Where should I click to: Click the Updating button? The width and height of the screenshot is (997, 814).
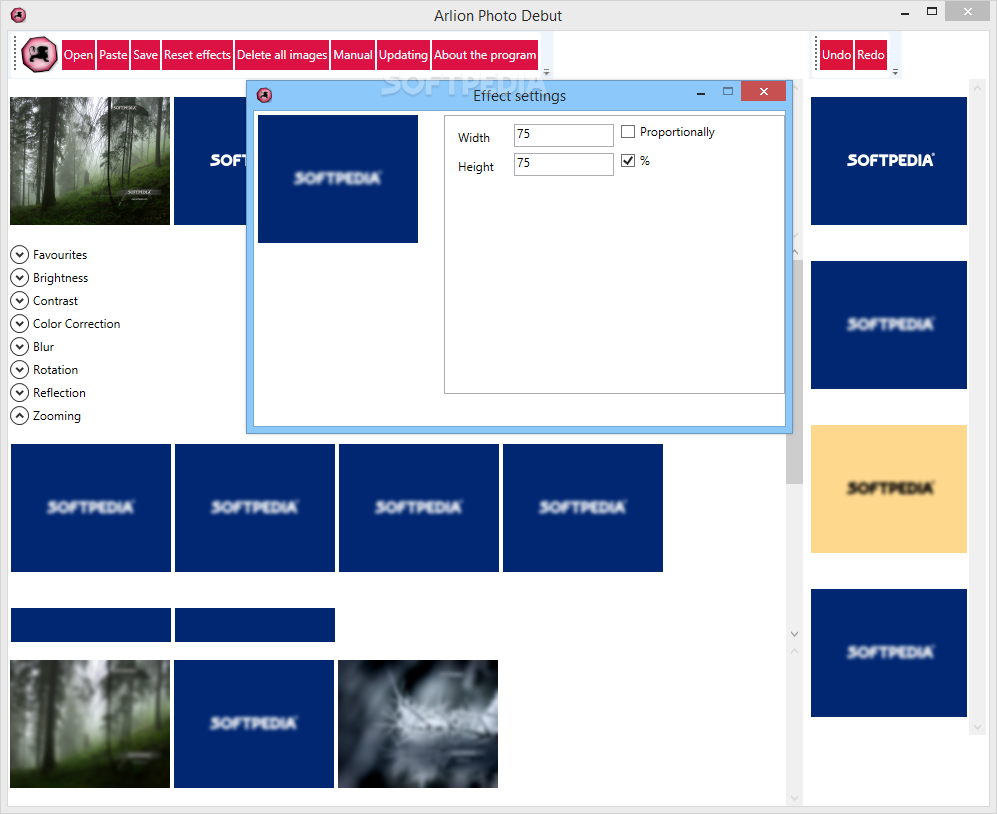tap(403, 55)
